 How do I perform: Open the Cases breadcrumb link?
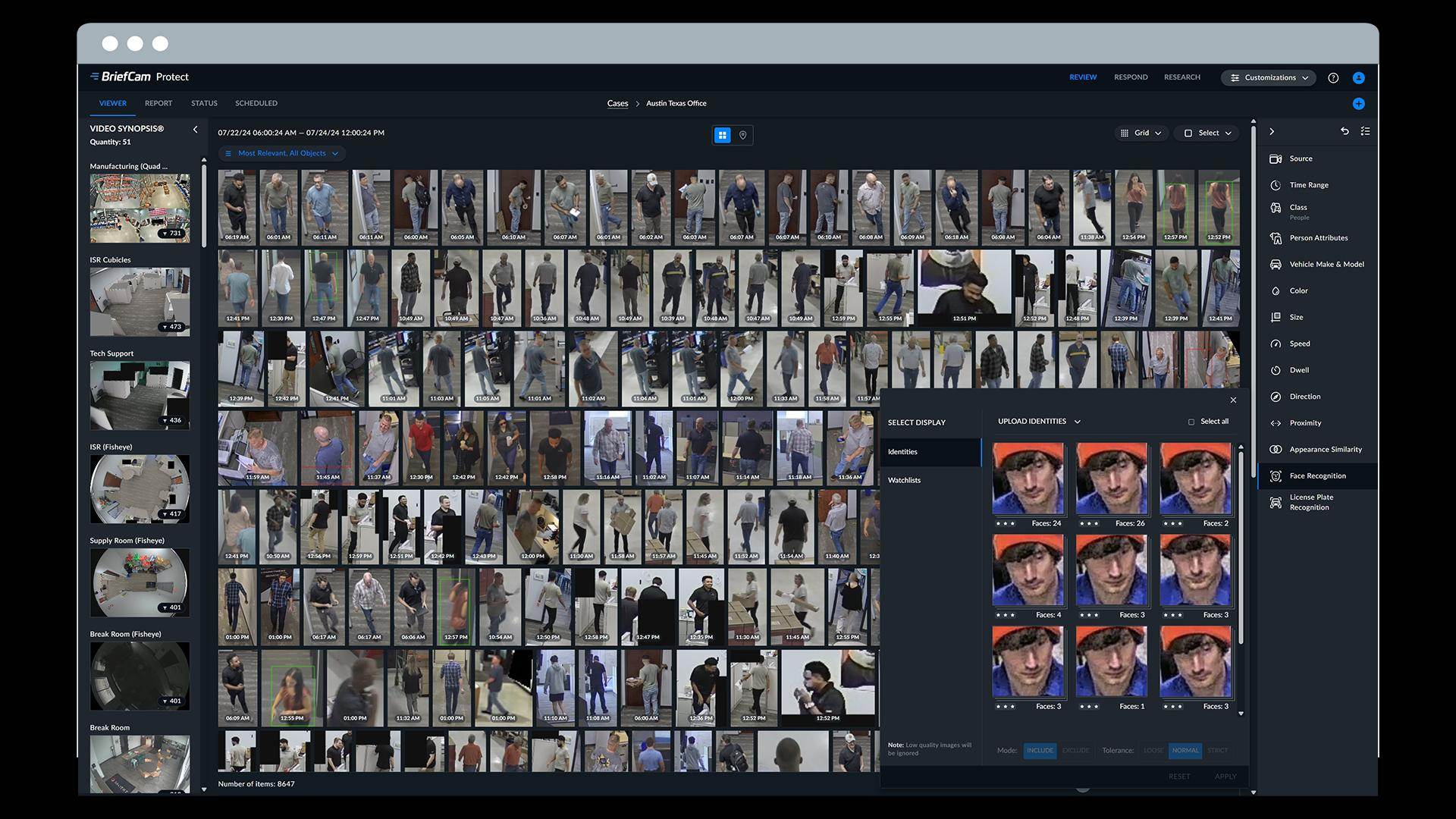point(617,104)
